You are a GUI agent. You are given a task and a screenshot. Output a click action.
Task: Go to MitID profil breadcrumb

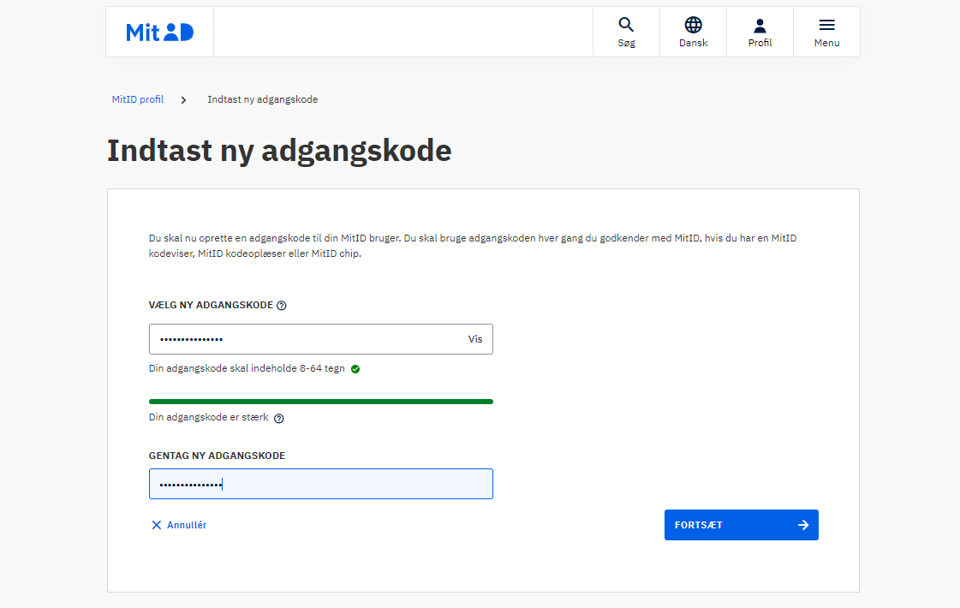138,100
